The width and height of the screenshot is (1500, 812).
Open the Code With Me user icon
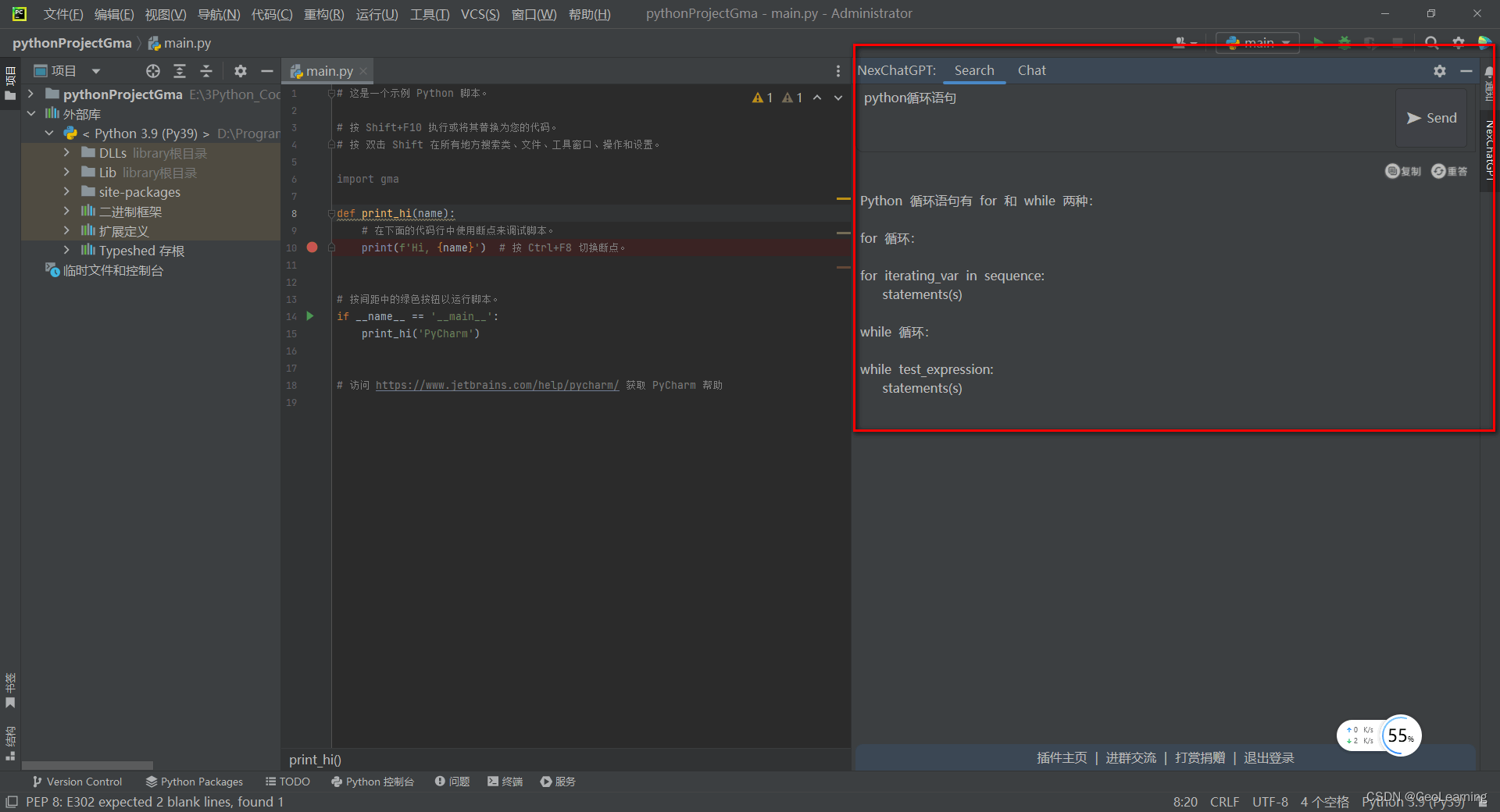coord(1184,42)
